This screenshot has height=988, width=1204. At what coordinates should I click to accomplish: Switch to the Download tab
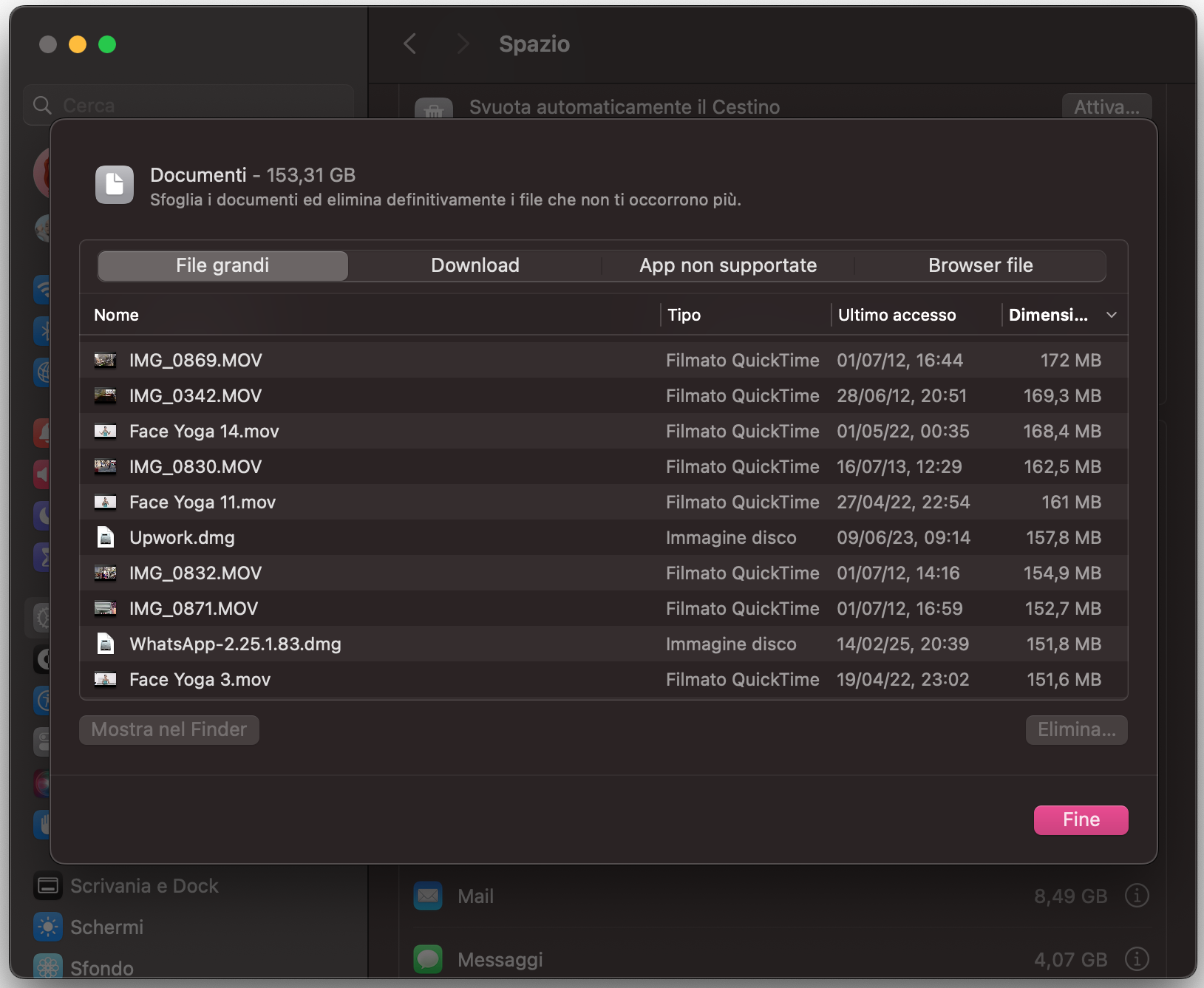[475, 265]
